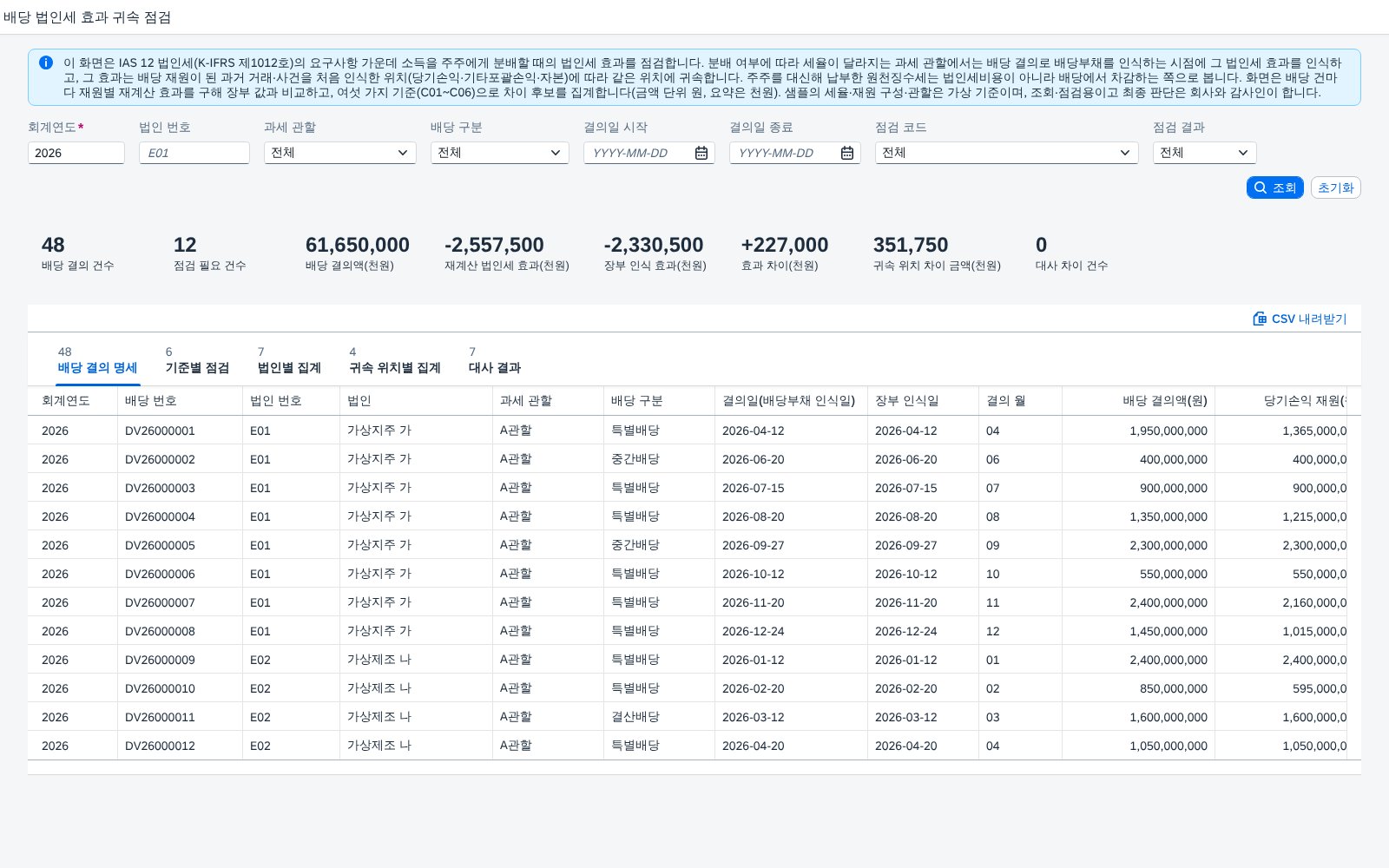
Task: Click cell DV26000012
Action: (x=160, y=746)
